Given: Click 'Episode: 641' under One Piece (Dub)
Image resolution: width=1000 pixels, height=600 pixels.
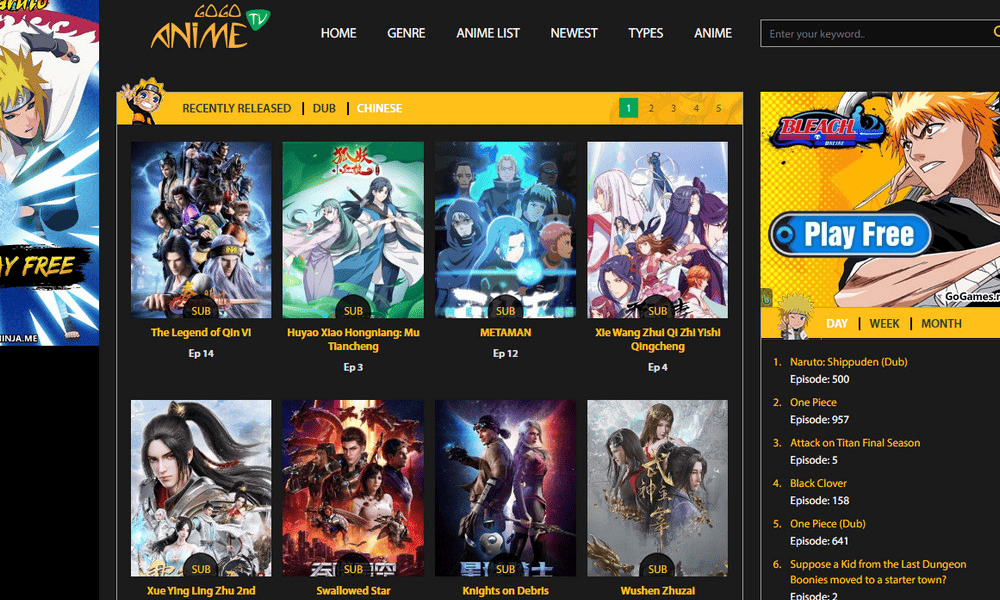Looking at the screenshot, I should click(x=820, y=541).
